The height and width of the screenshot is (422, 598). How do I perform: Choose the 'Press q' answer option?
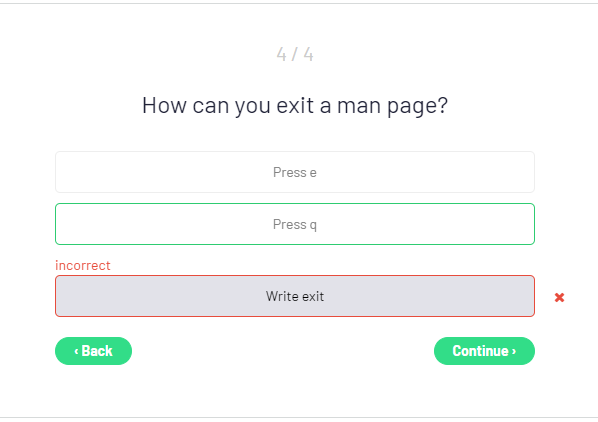coord(295,224)
